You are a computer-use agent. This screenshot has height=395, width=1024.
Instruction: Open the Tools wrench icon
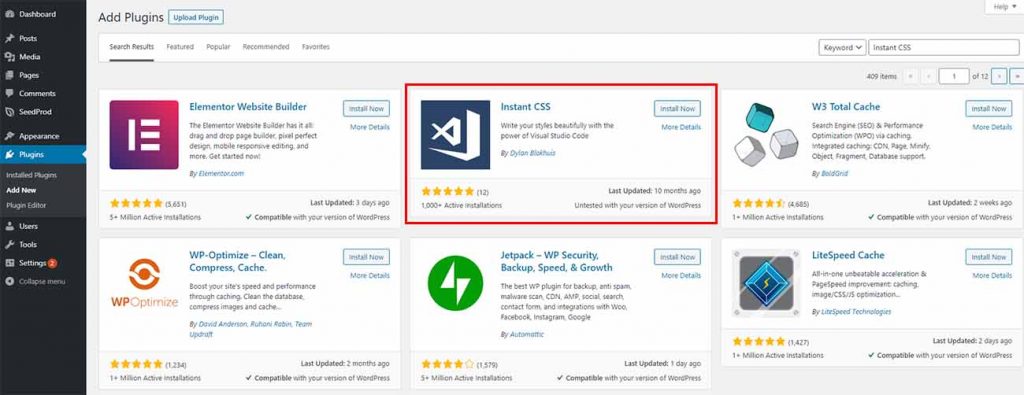coord(9,244)
